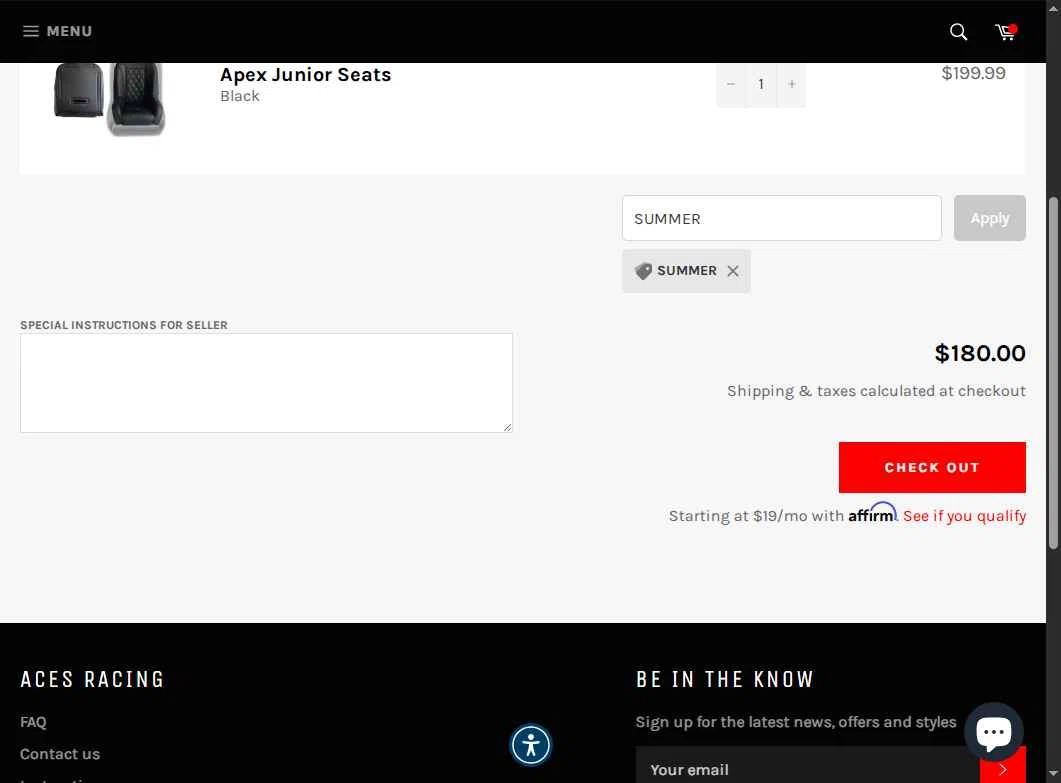Click the quantity field showing 1
Viewport: 1061px width, 783px height.
point(761,85)
